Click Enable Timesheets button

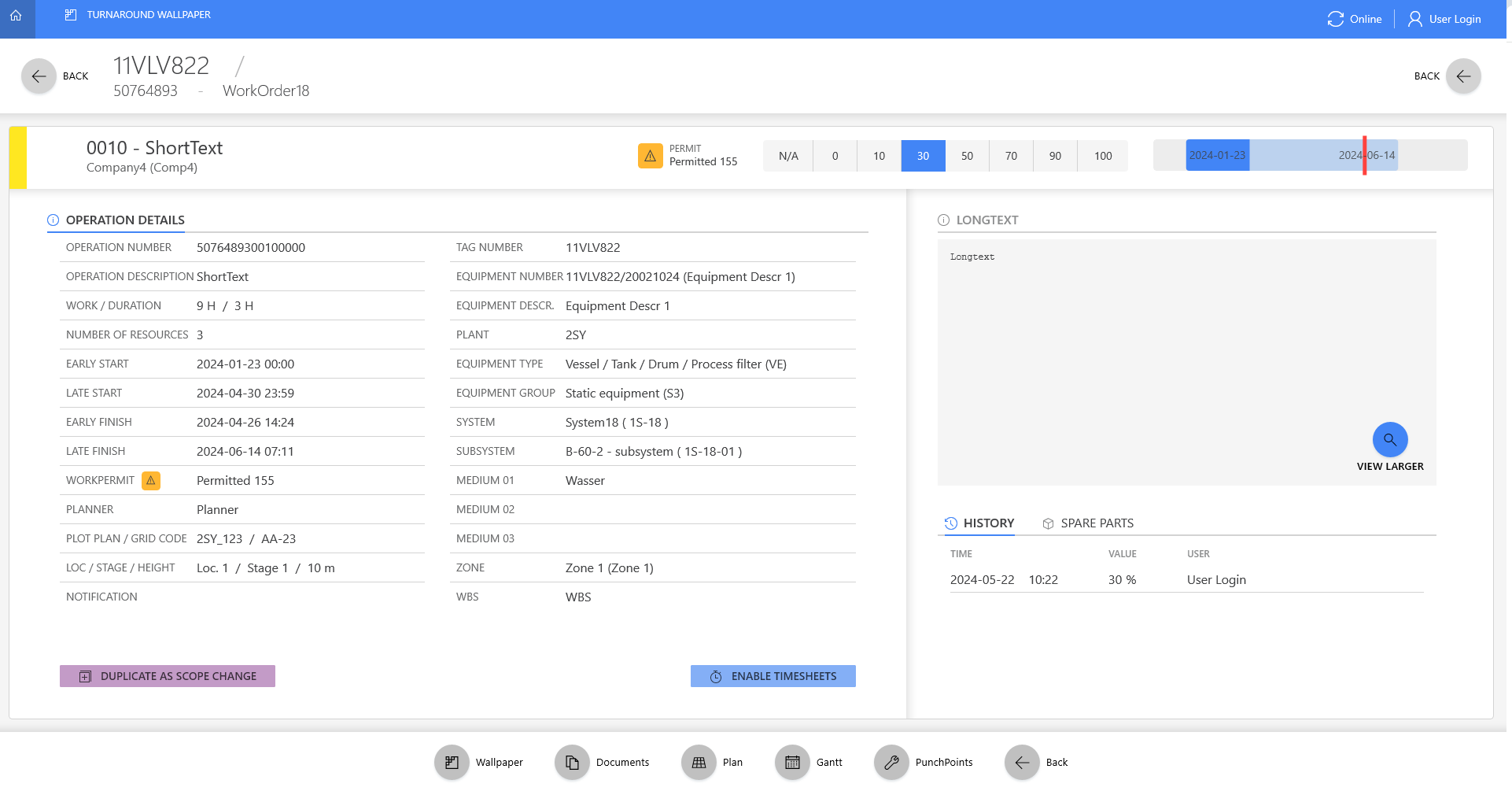click(773, 676)
